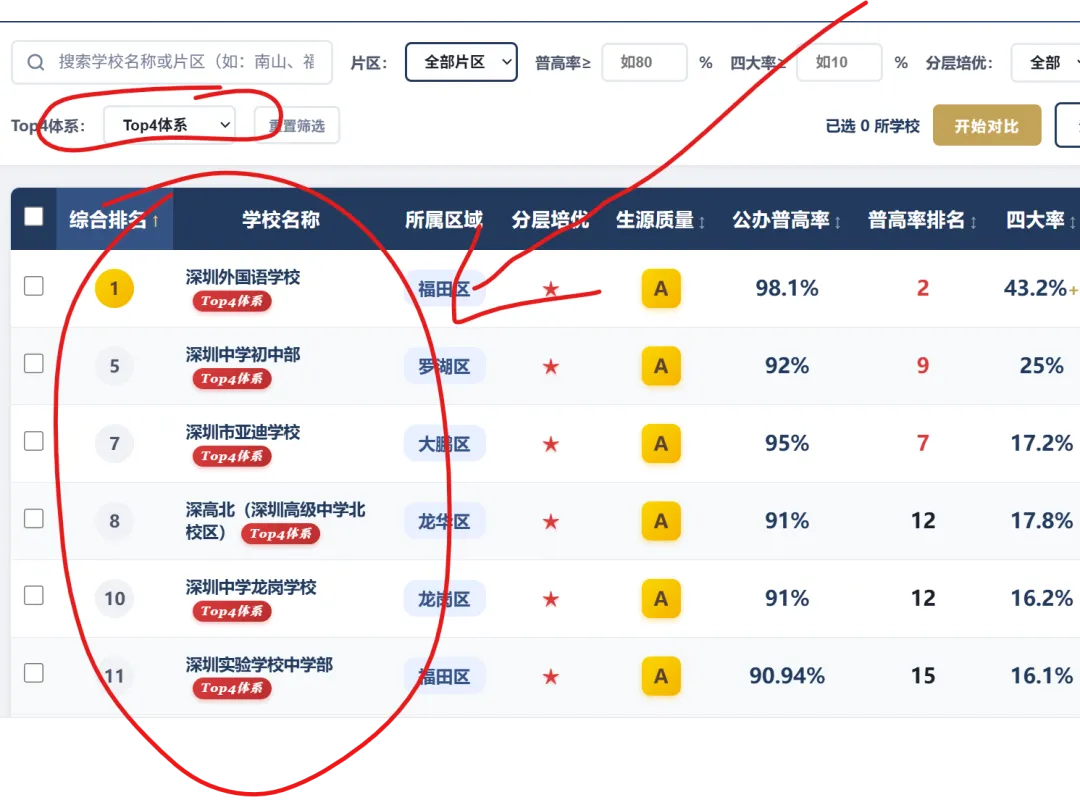The height and width of the screenshot is (800, 1080).
Task: Click Top4体系 tag under 深圳外国语学校
Action: pyautogui.click(x=232, y=301)
